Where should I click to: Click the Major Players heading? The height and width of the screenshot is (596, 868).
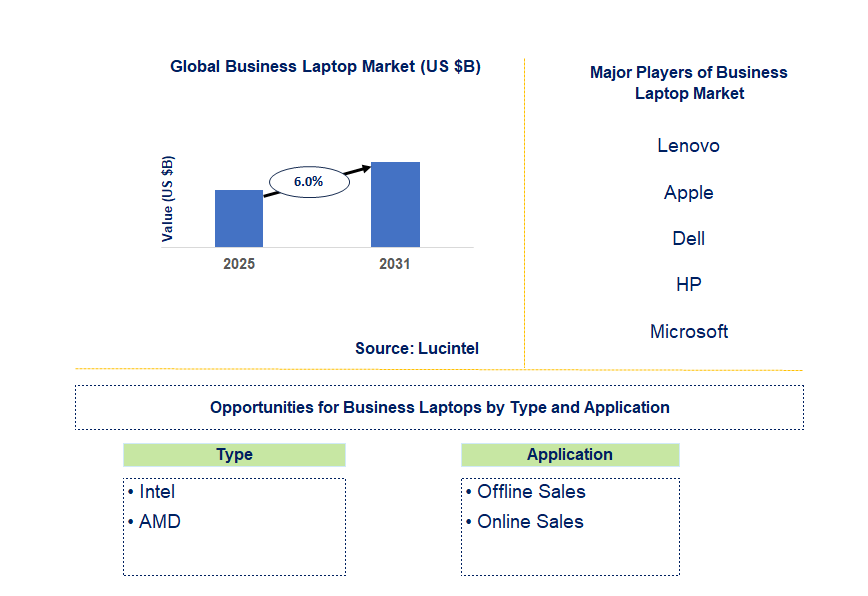click(x=689, y=82)
